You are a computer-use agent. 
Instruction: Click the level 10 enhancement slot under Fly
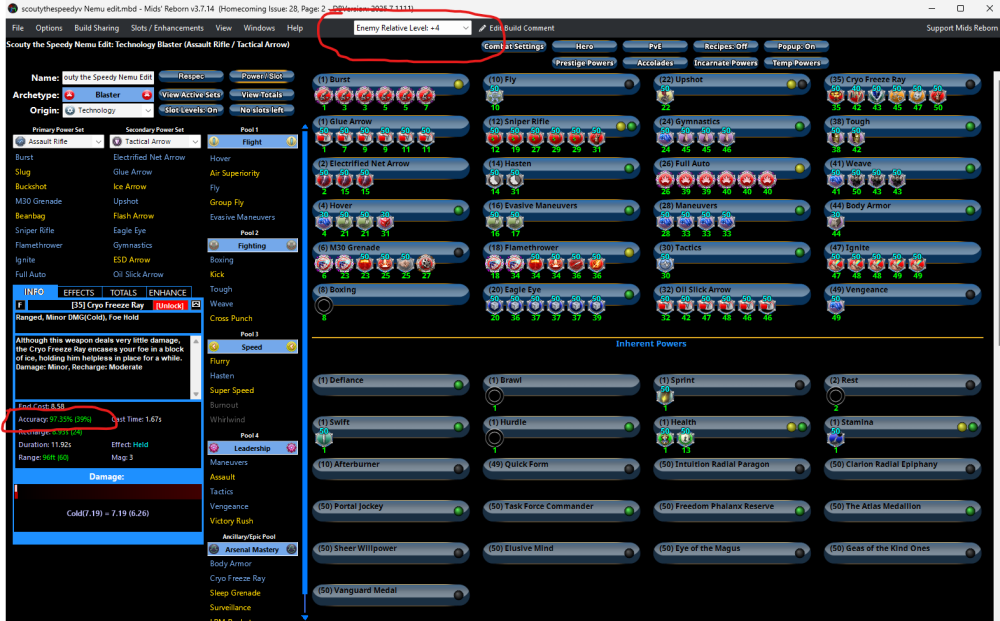click(494, 95)
